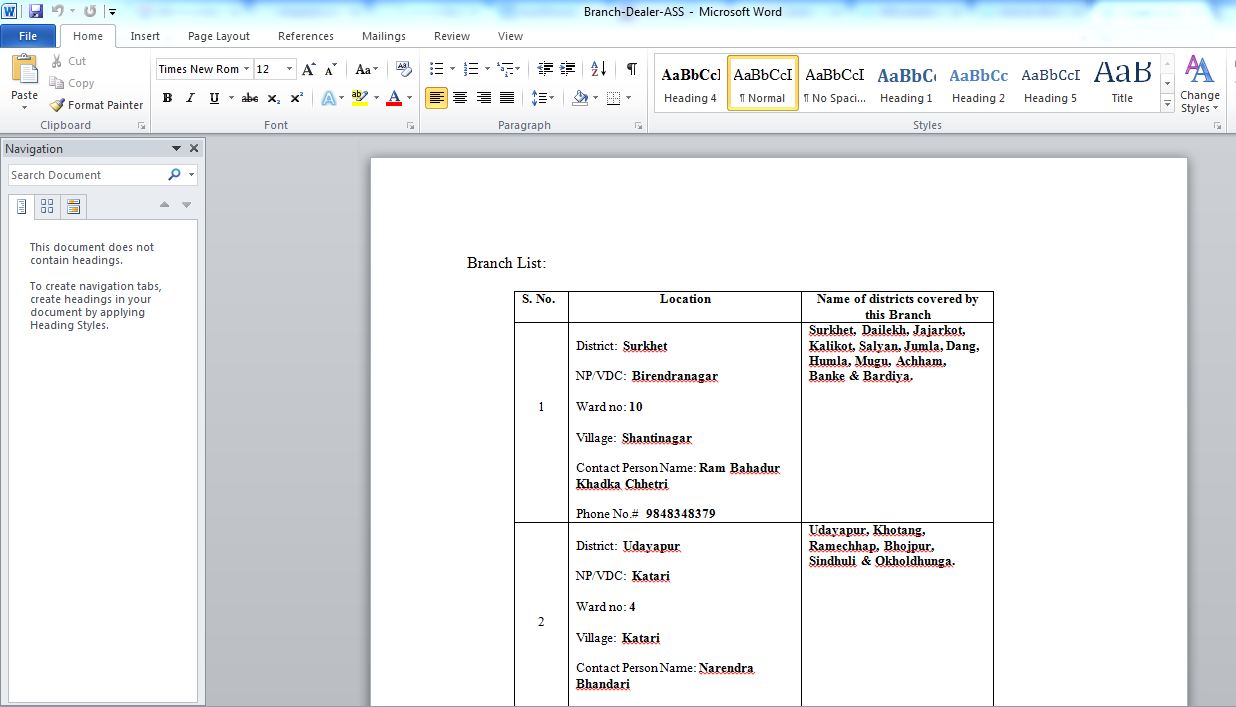Open the font name dropdown
Image resolution: width=1236 pixels, height=707 pixels.
pos(247,69)
